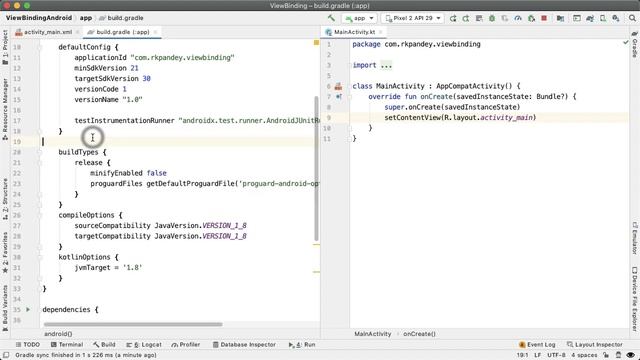This screenshot has height=360, width=640.
Task: Open the Pixel 2 API 29 device dropdown
Action: 413,18
